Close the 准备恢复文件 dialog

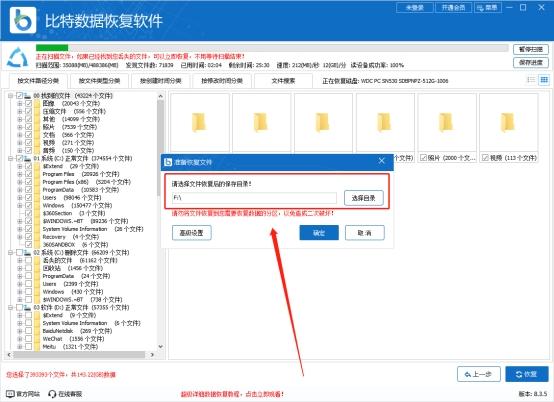[382, 161]
